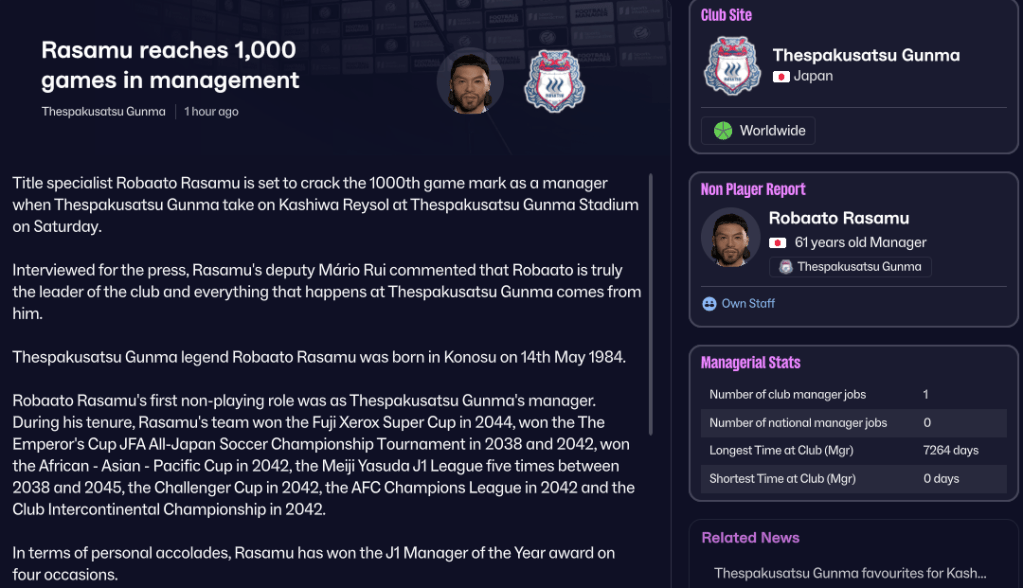This screenshot has height=588, width=1023.
Task: Click the Own Staff smiley icon
Action: pyautogui.click(x=709, y=303)
